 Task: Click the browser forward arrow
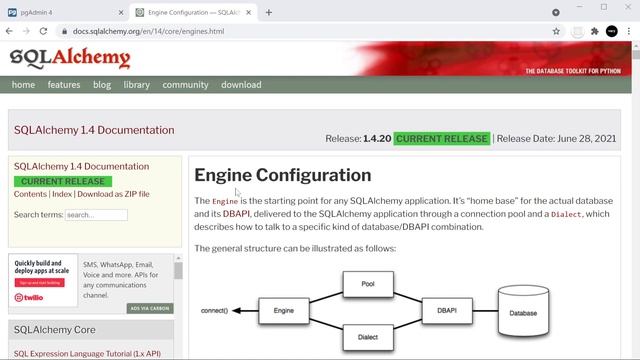tap(26, 31)
